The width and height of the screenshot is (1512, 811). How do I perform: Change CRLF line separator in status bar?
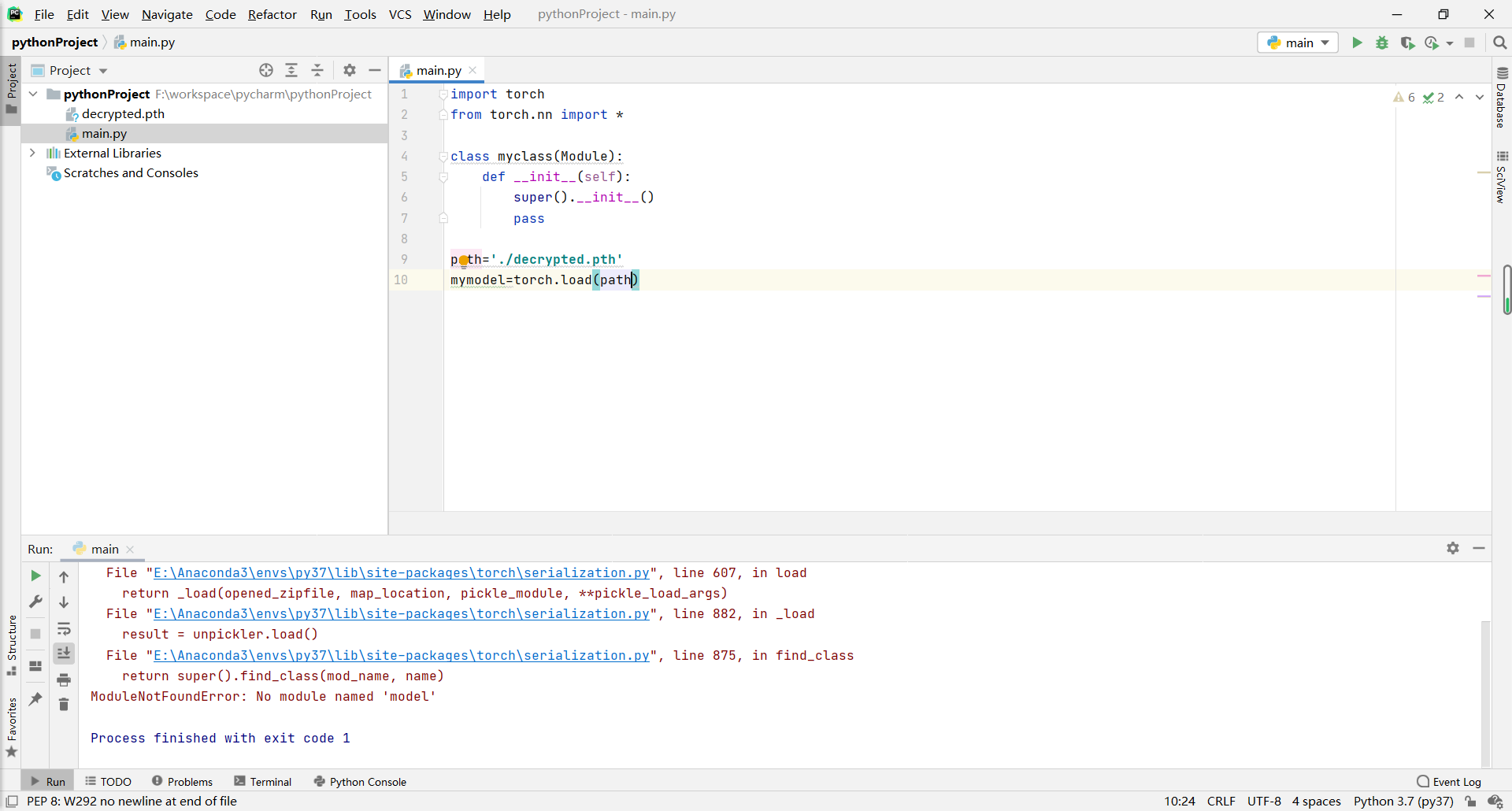pyautogui.click(x=1221, y=802)
